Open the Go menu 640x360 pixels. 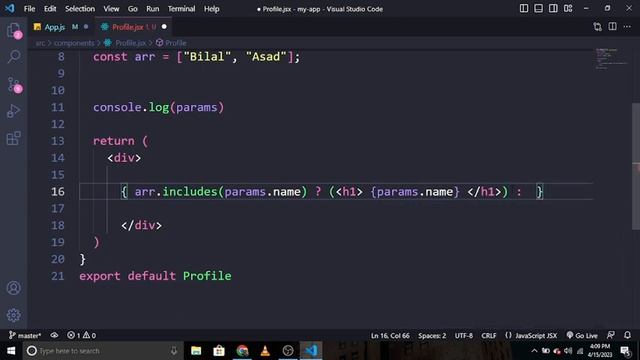coord(133,9)
